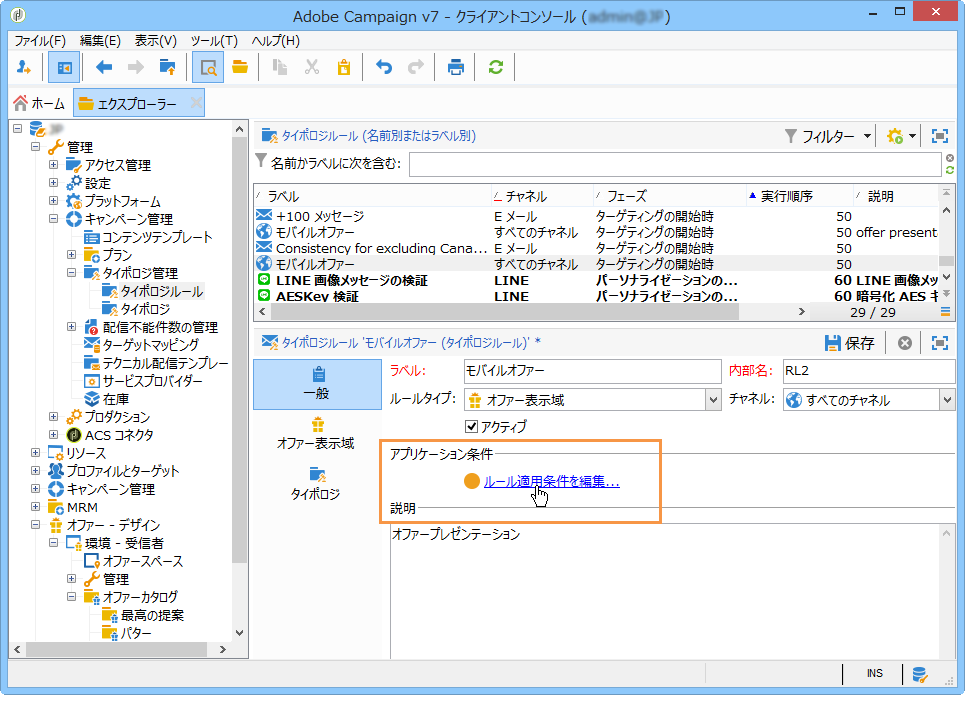Toggle the navigation tree view icon
Viewport: 980px width, 709px height.
pyautogui.click(x=64, y=68)
